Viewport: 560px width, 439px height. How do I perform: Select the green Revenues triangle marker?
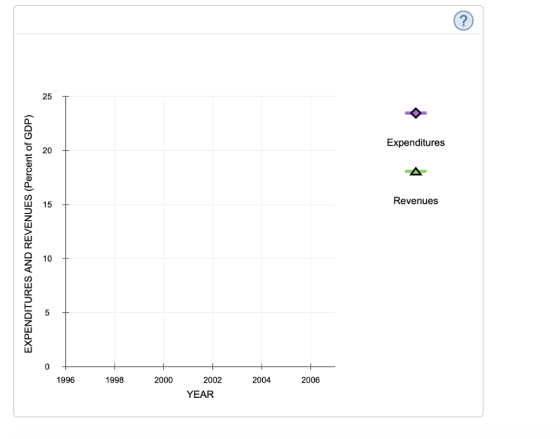[416, 171]
